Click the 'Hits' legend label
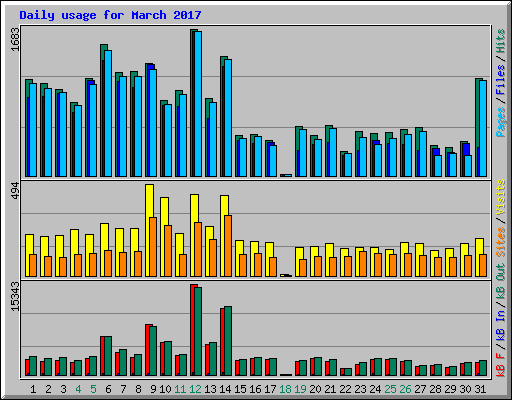This screenshot has width=512, height=400. (501, 41)
